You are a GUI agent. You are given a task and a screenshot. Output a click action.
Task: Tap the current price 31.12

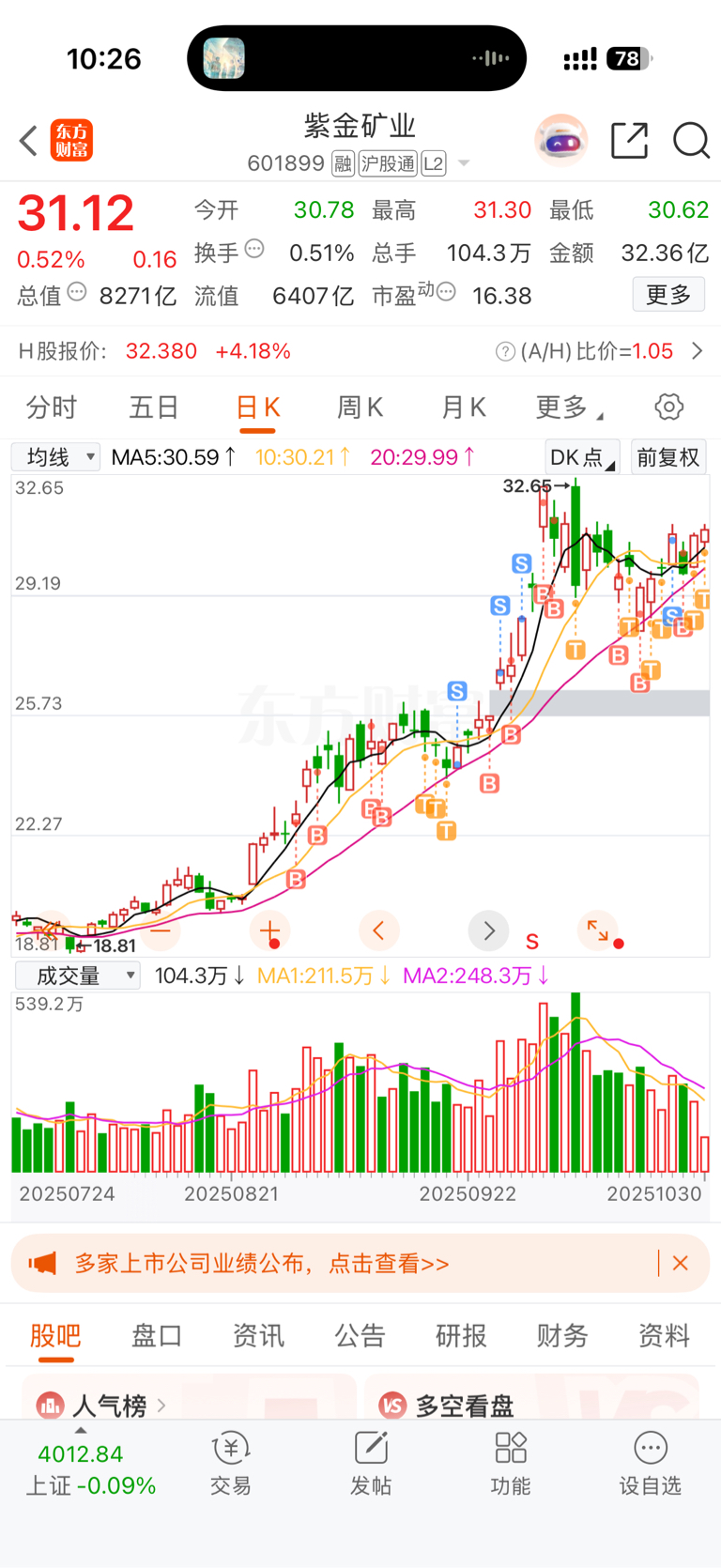[76, 213]
